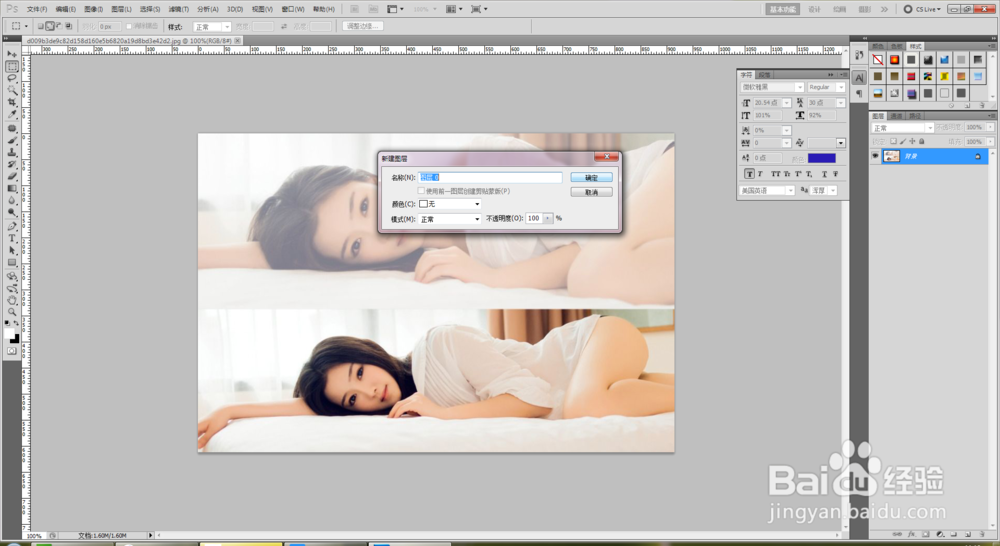The width and height of the screenshot is (1000, 546).
Task: Toggle faux bold T in character panel
Action: (749, 173)
